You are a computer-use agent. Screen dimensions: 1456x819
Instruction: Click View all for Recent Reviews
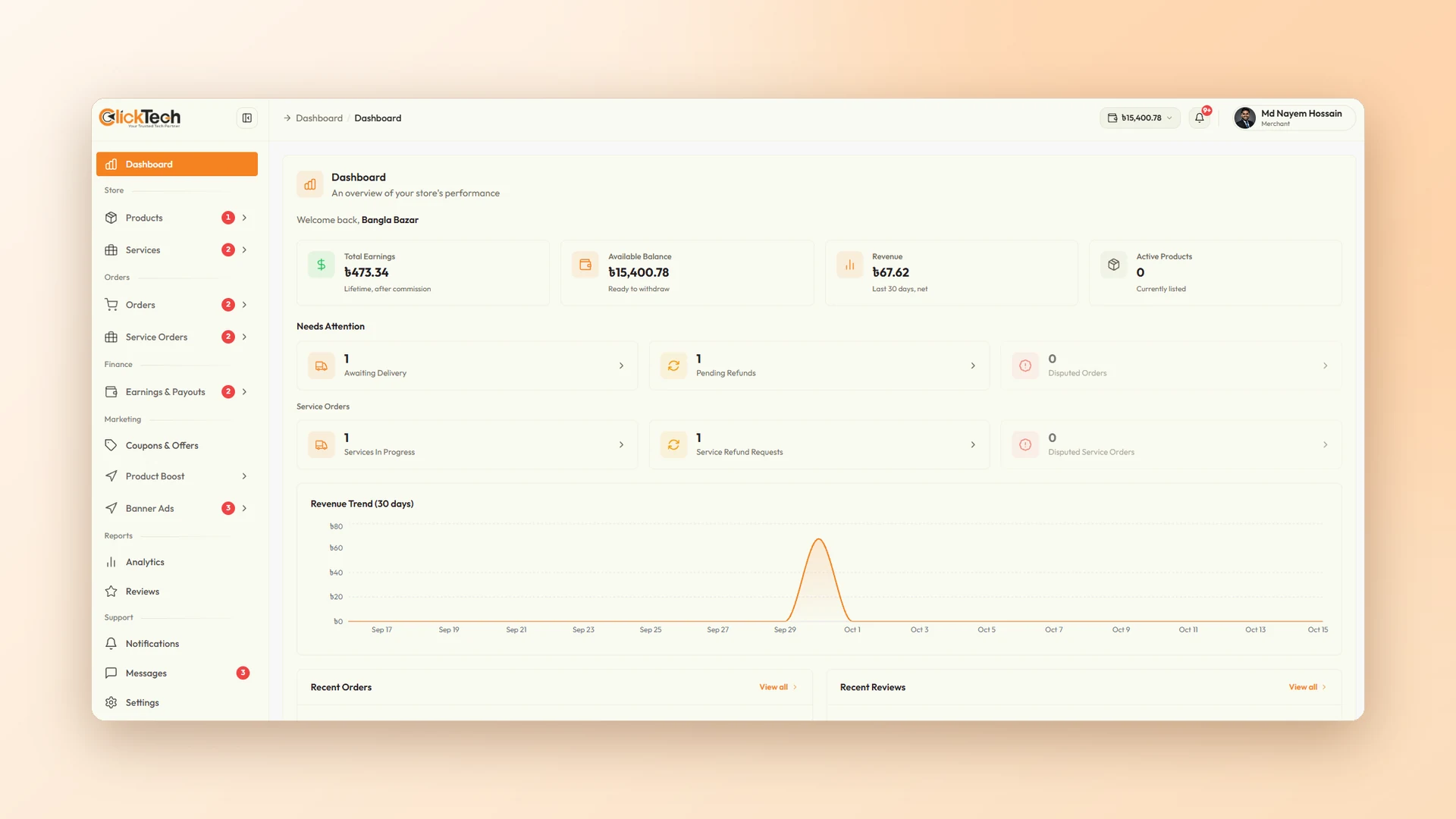pos(1307,687)
